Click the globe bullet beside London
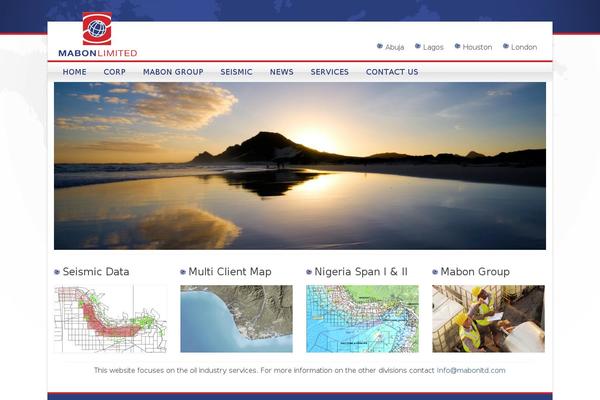The image size is (600, 400). tap(505, 46)
